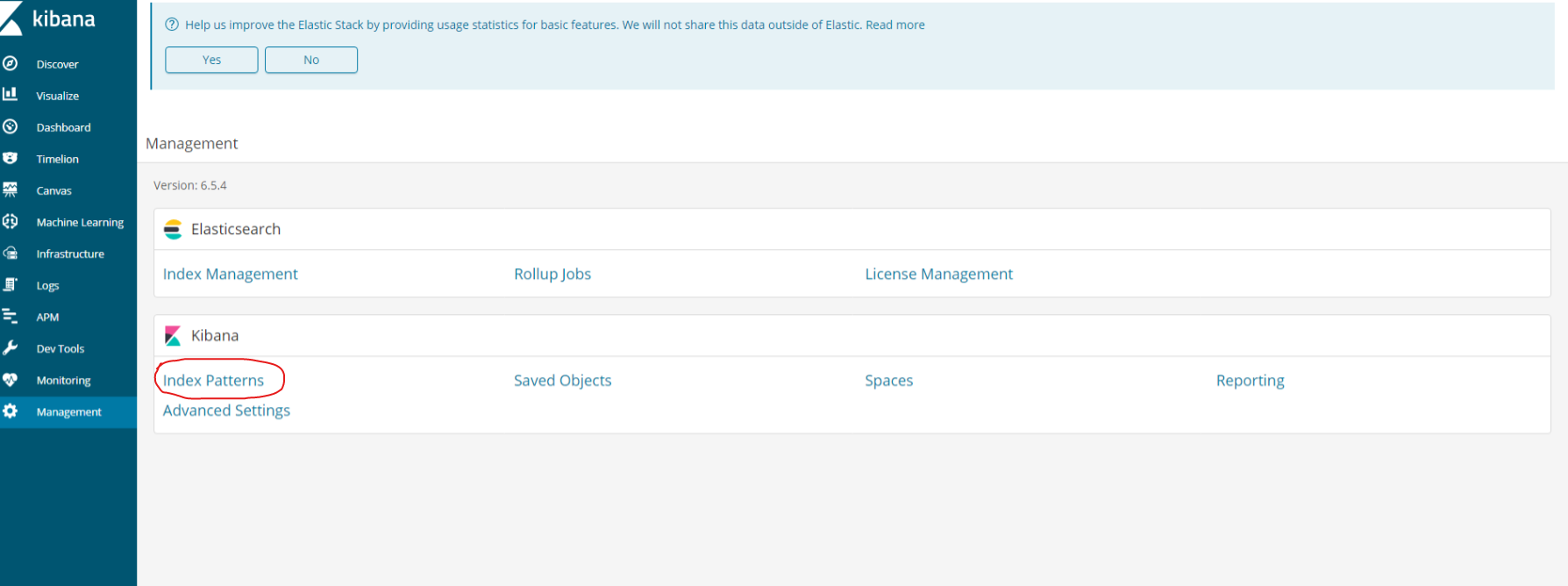This screenshot has width=1568, height=586.
Task: Open Canvas using its sidebar icon
Action: (11, 189)
